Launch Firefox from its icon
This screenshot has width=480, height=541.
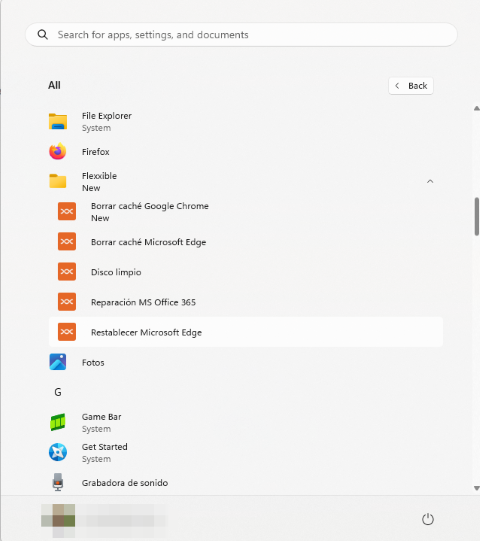tap(58, 151)
